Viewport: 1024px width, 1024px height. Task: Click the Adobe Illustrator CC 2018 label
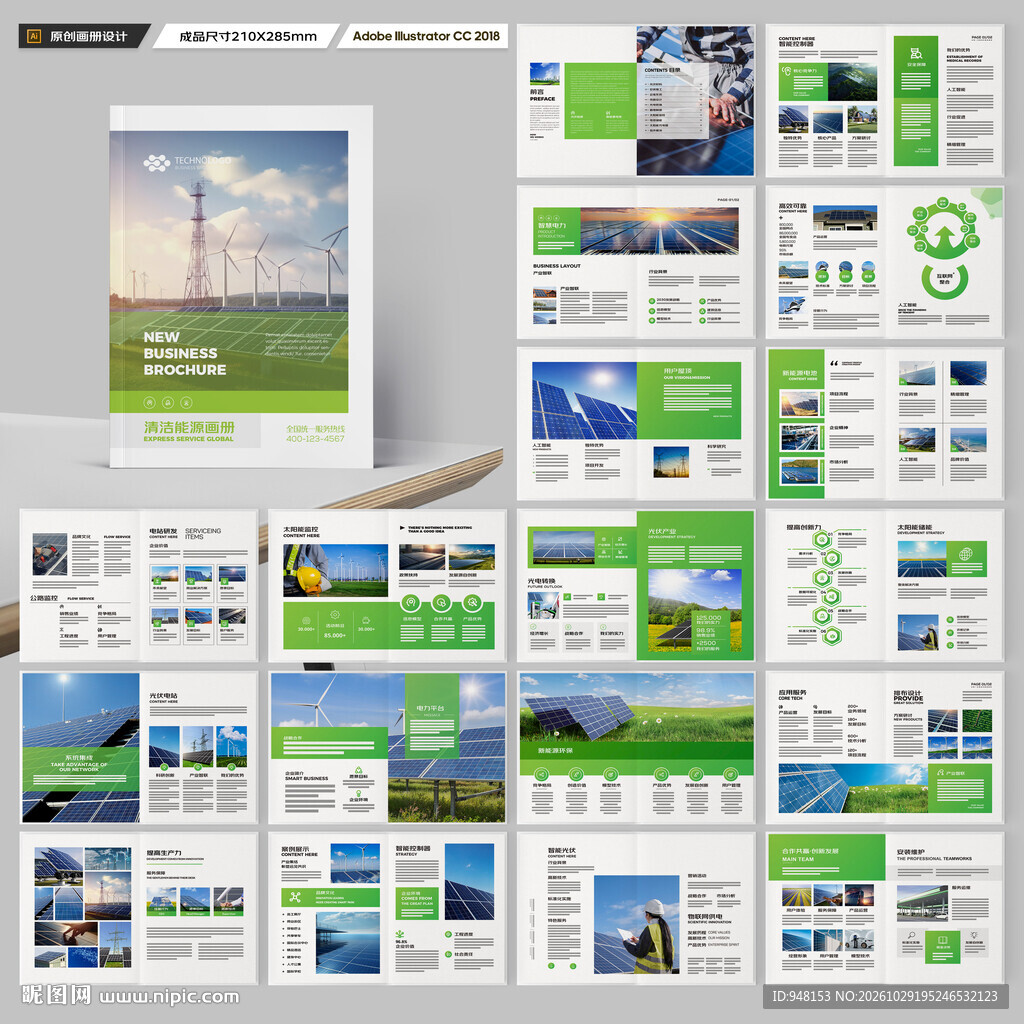pyautogui.click(x=426, y=36)
